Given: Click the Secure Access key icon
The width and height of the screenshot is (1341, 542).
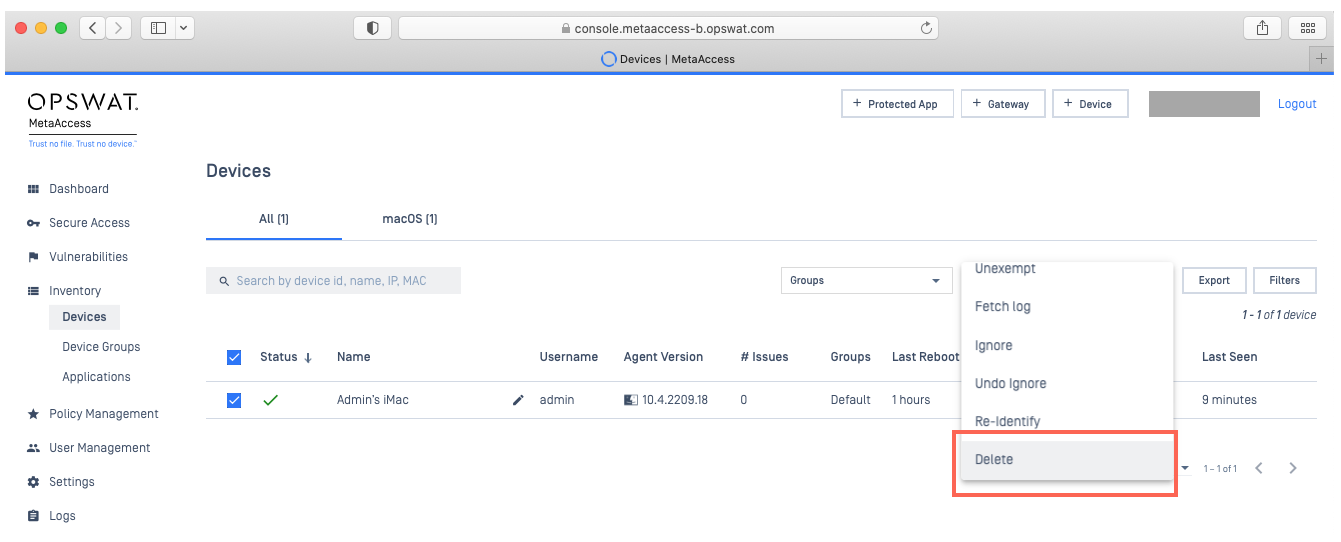Looking at the screenshot, I should (x=33, y=223).
